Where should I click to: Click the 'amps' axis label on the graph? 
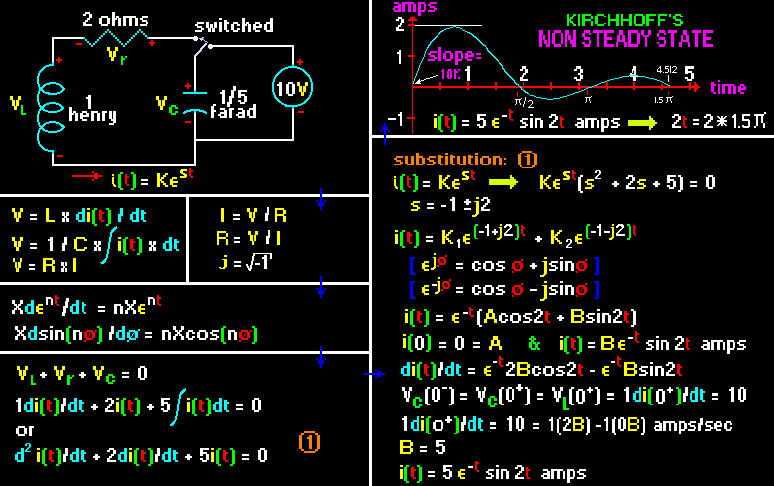coord(415,7)
